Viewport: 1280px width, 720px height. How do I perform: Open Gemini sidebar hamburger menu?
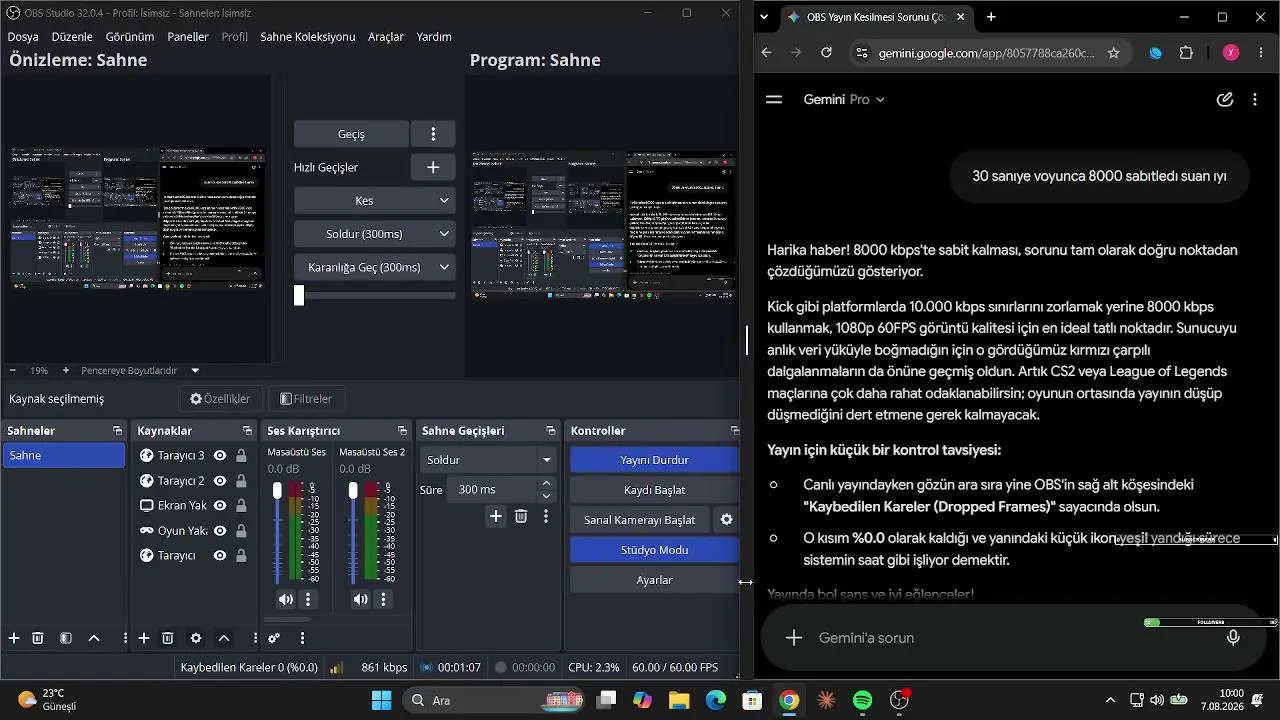click(x=773, y=100)
